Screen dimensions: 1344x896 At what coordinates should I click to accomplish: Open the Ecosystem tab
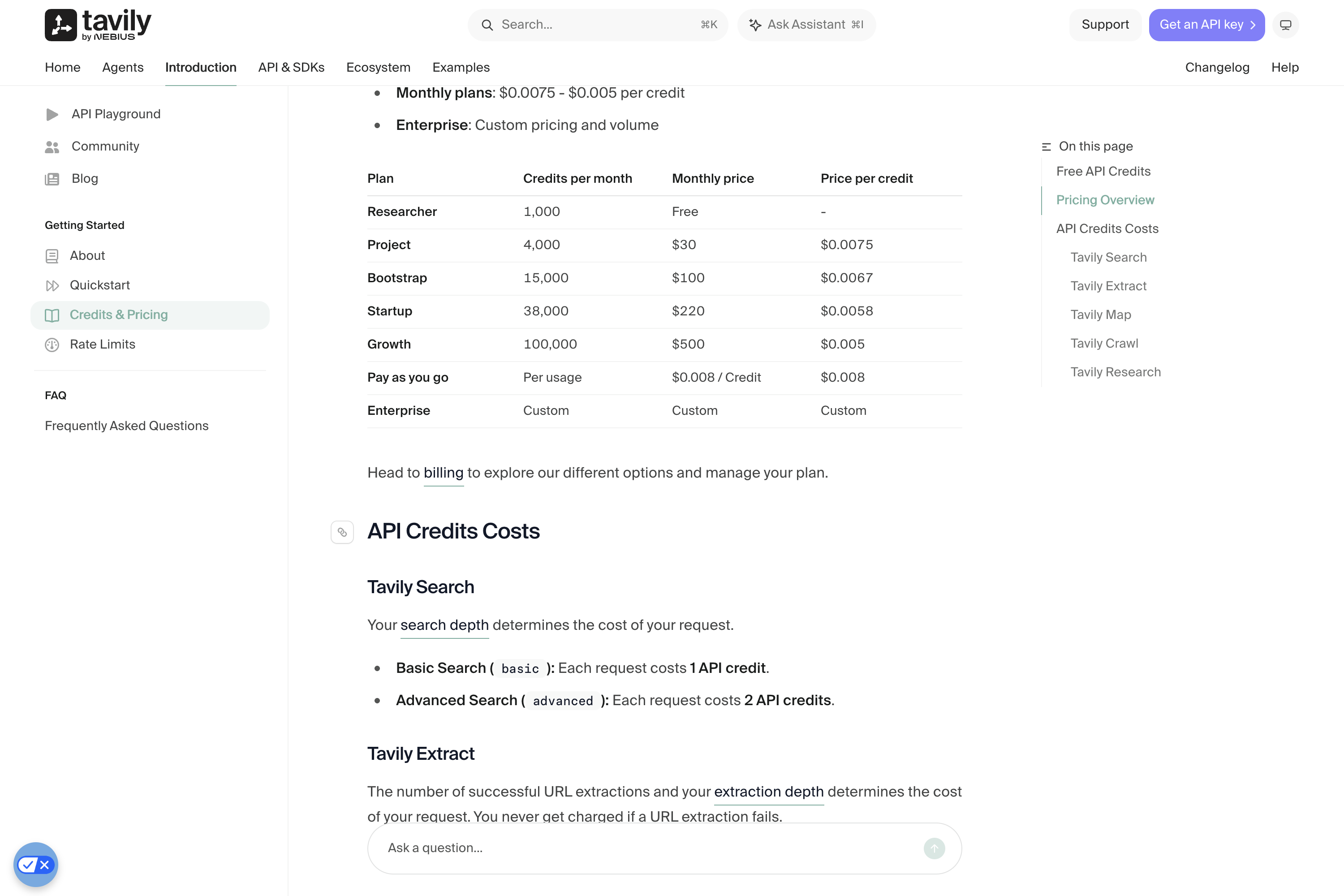[378, 68]
